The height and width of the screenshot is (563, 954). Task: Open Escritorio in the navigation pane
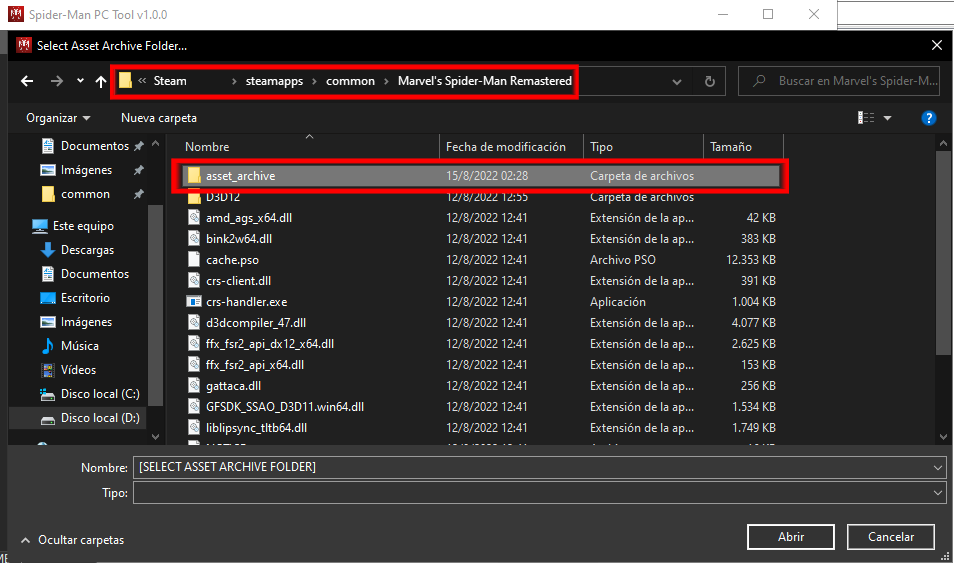pyautogui.click(x=85, y=298)
